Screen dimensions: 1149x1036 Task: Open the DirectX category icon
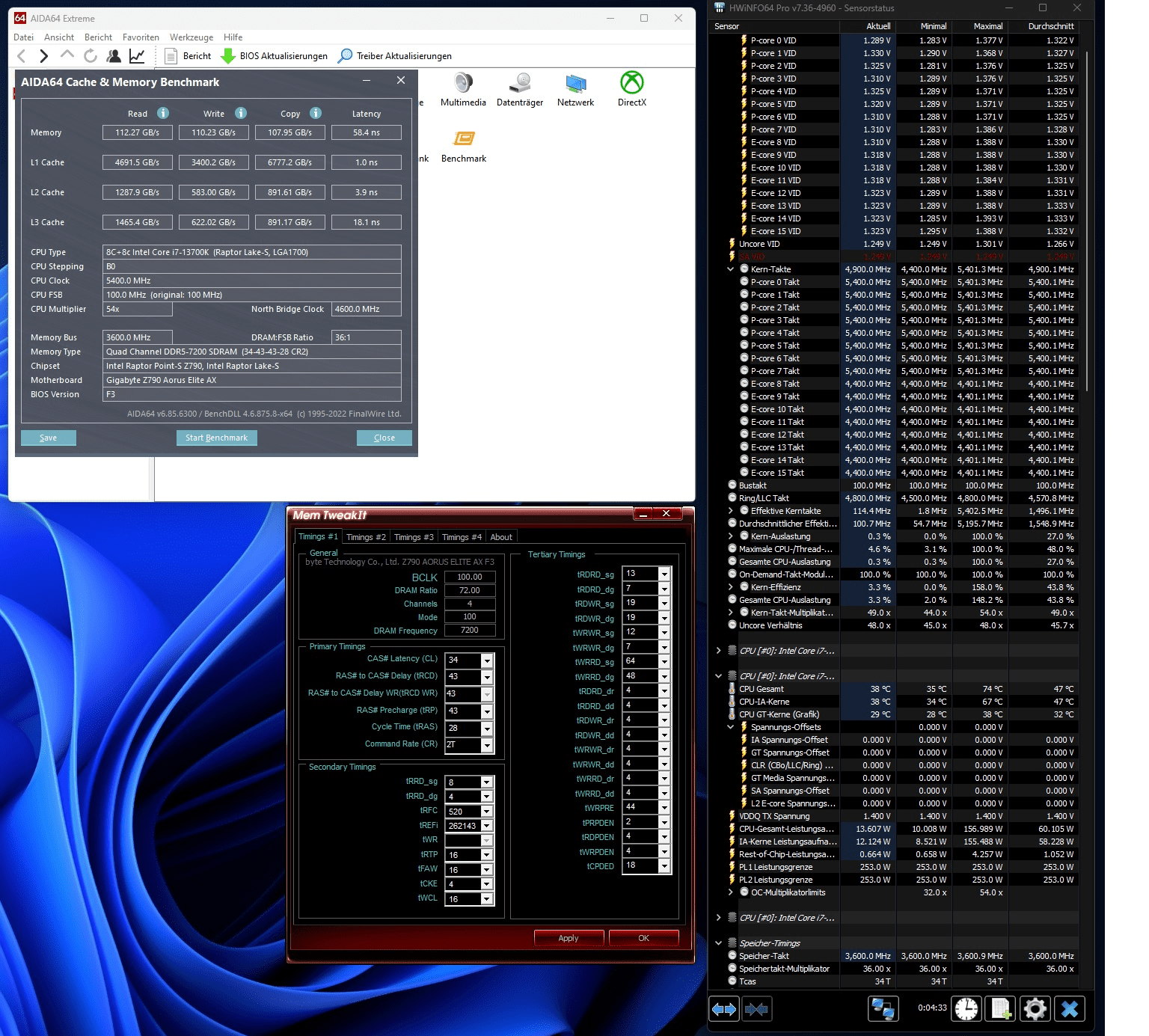(632, 90)
